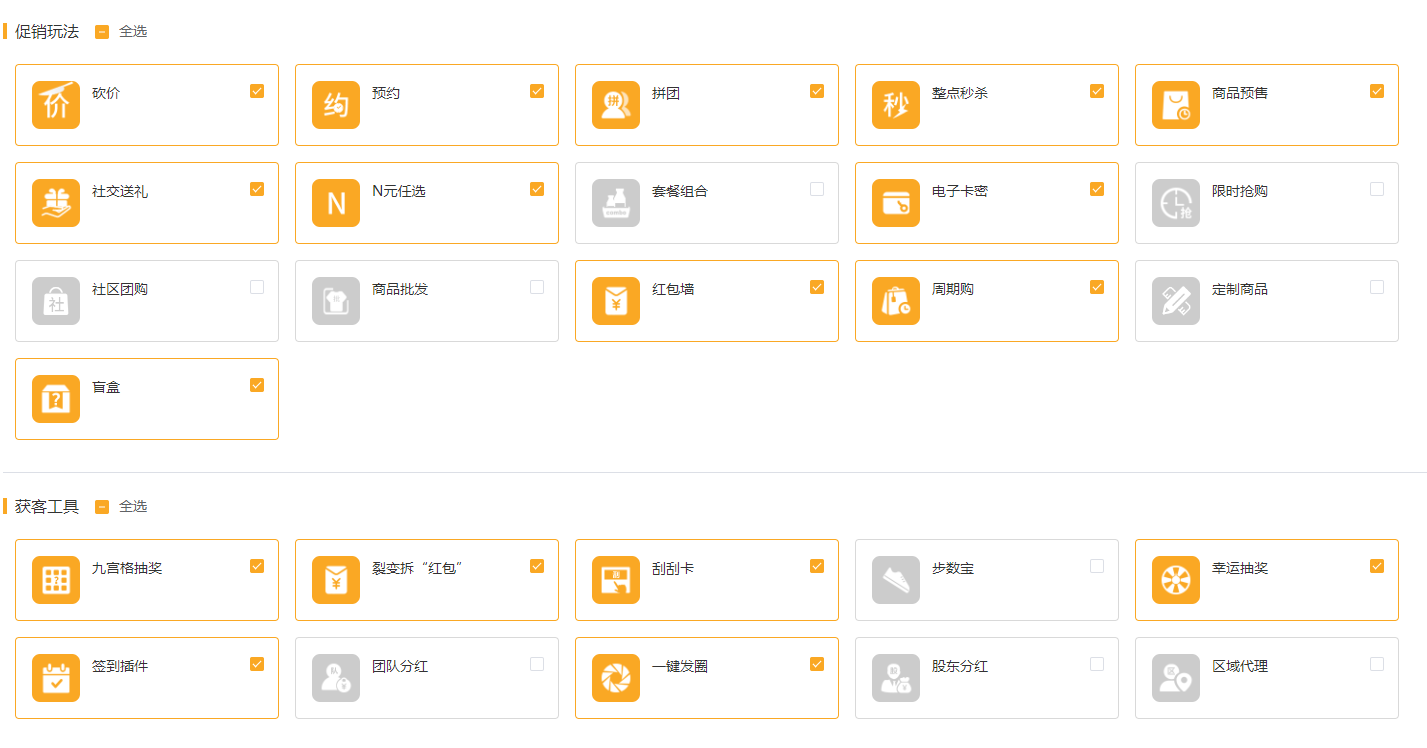Click the 签到插件 calendar icon

[x=56, y=678]
